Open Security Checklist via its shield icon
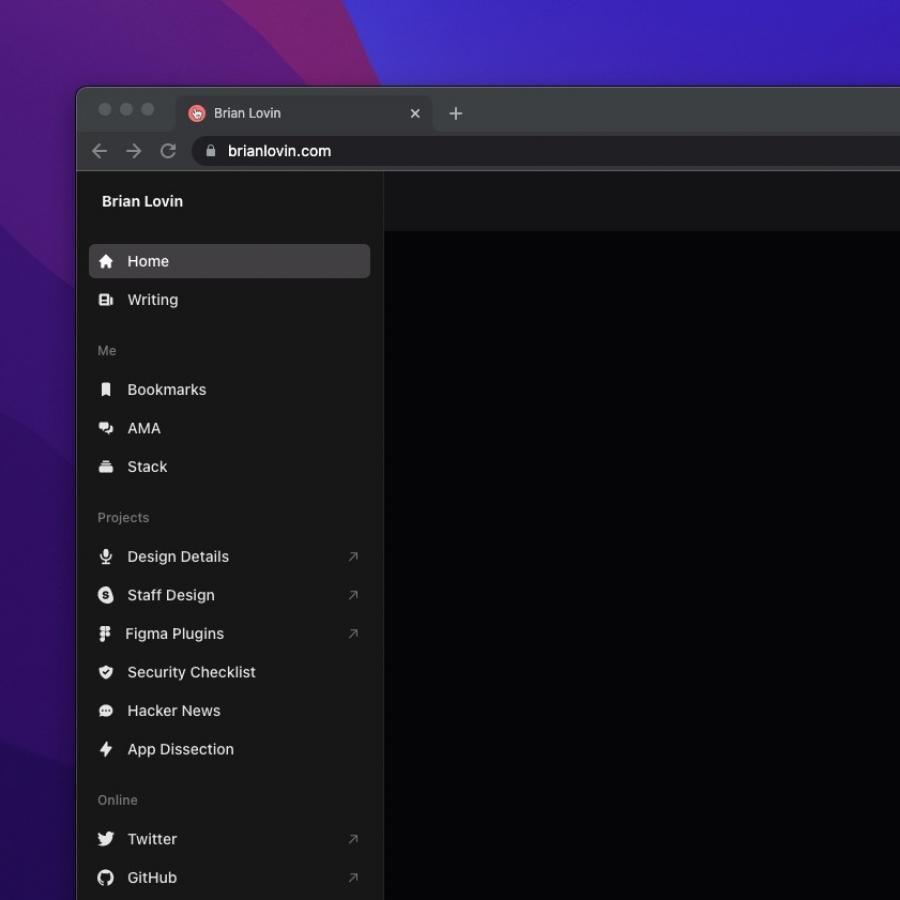This screenshot has height=900, width=900. pos(106,672)
